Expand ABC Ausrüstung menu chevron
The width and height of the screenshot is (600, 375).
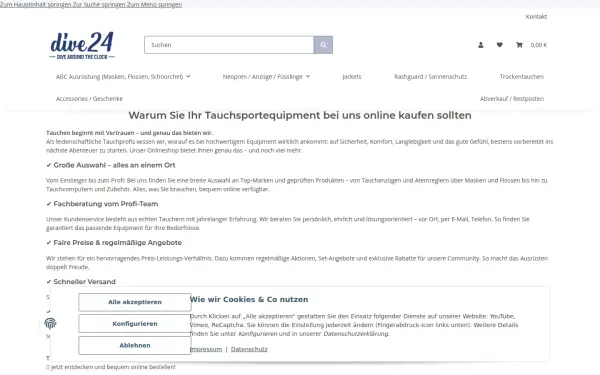click(x=188, y=77)
